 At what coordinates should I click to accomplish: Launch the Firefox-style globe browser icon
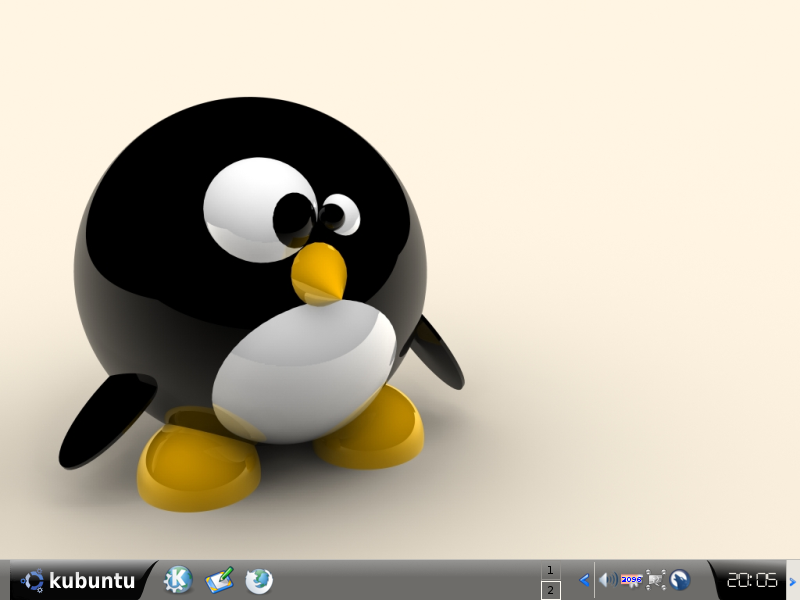click(x=259, y=581)
